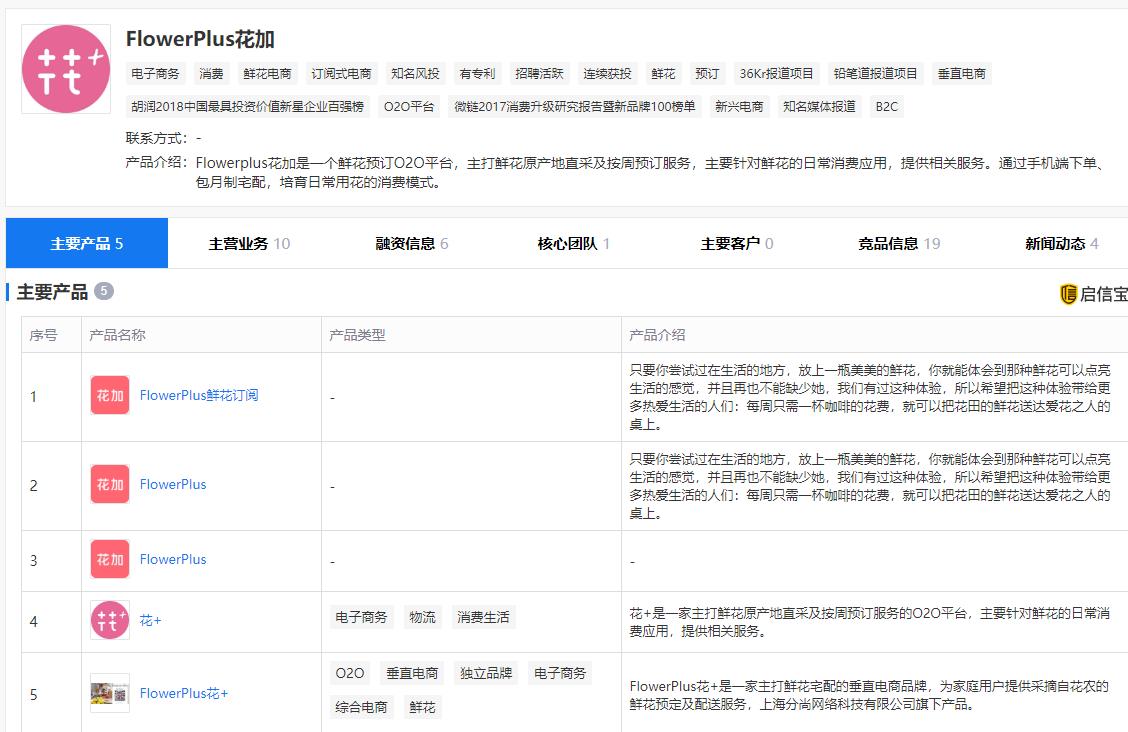The width and height of the screenshot is (1128, 732).
Task: Open the 竞品信息 tab
Action: 899,244
